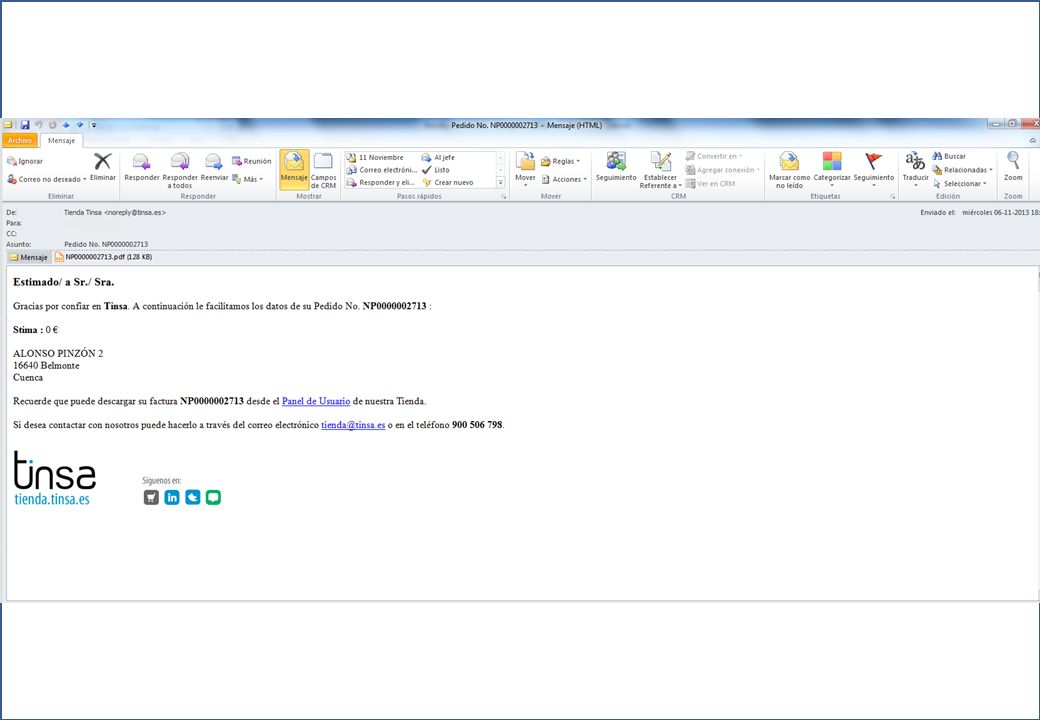This screenshot has height=720, width=1040.
Task: Expand the Más dropdown in Responder group
Action: 247,179
